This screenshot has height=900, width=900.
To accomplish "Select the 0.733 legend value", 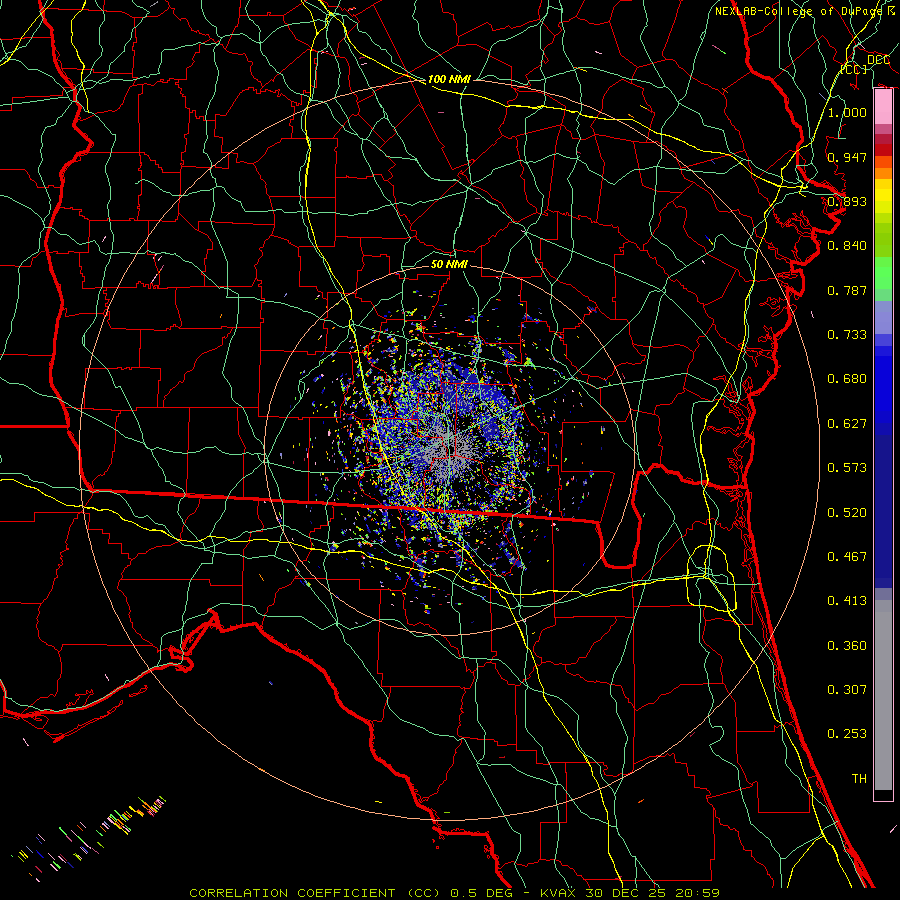I will click(847, 335).
